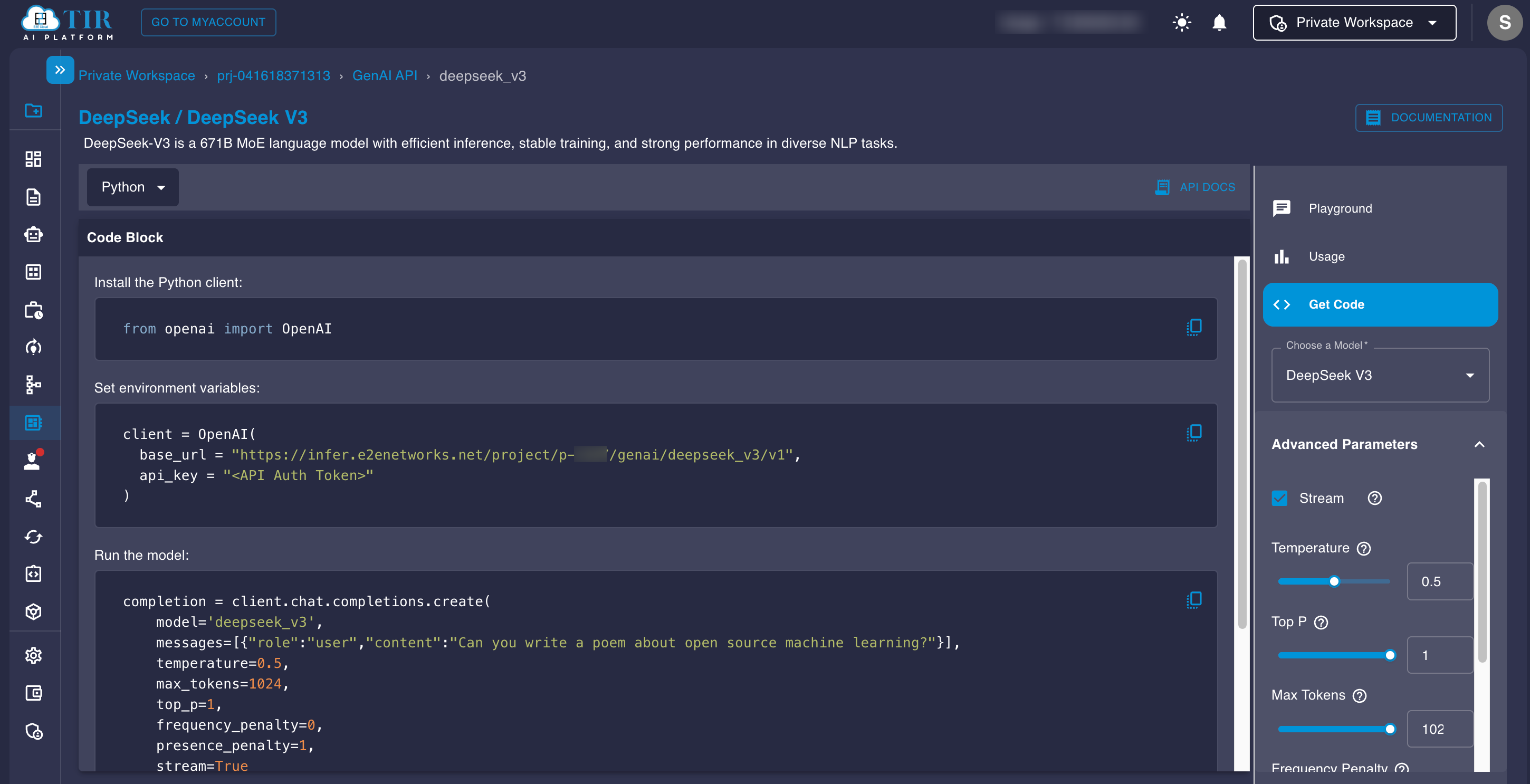The width and height of the screenshot is (1530, 784).
Task: Click the 'temperature=0.5,' code line
Action: [x=222, y=663]
